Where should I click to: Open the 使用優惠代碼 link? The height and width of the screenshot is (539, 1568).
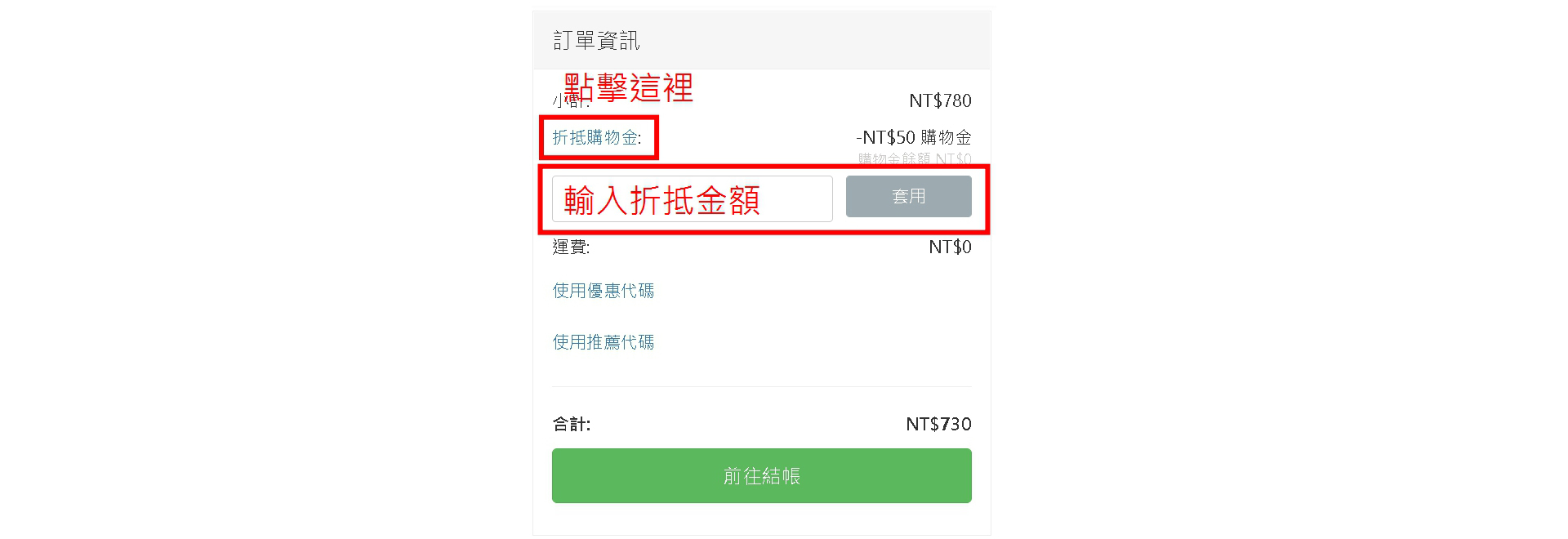[603, 291]
